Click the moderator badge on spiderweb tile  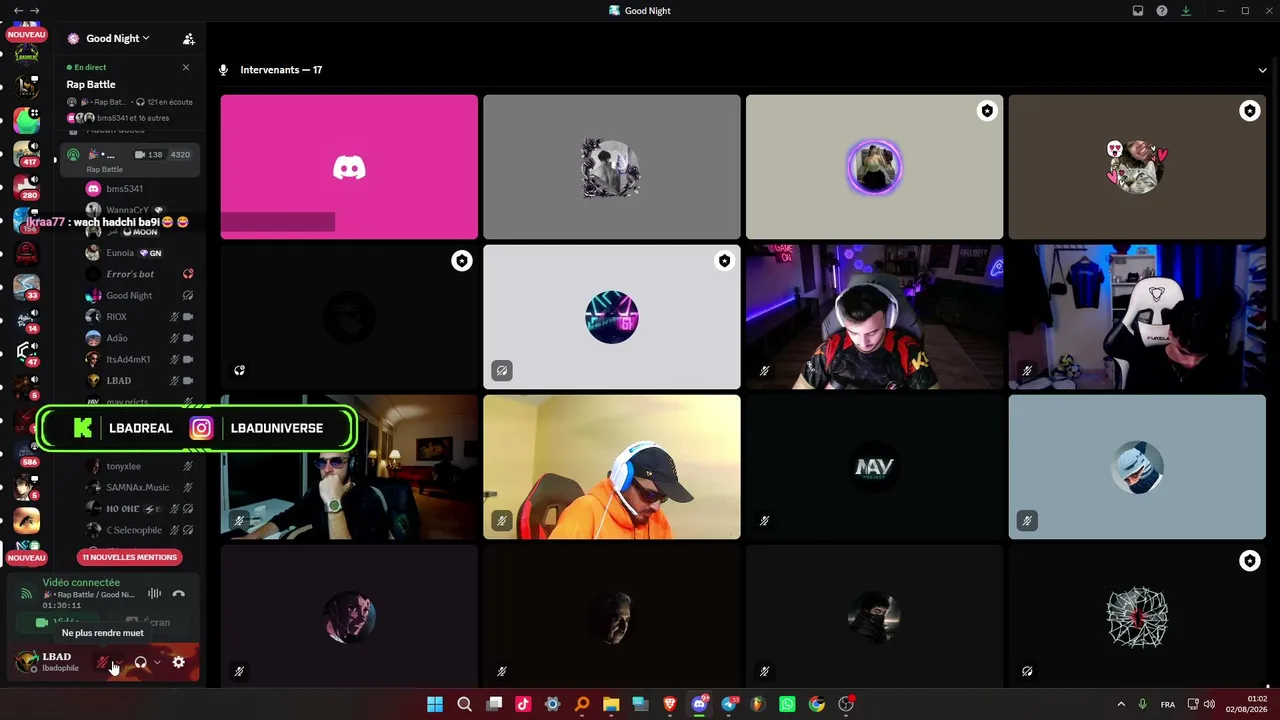click(1249, 561)
